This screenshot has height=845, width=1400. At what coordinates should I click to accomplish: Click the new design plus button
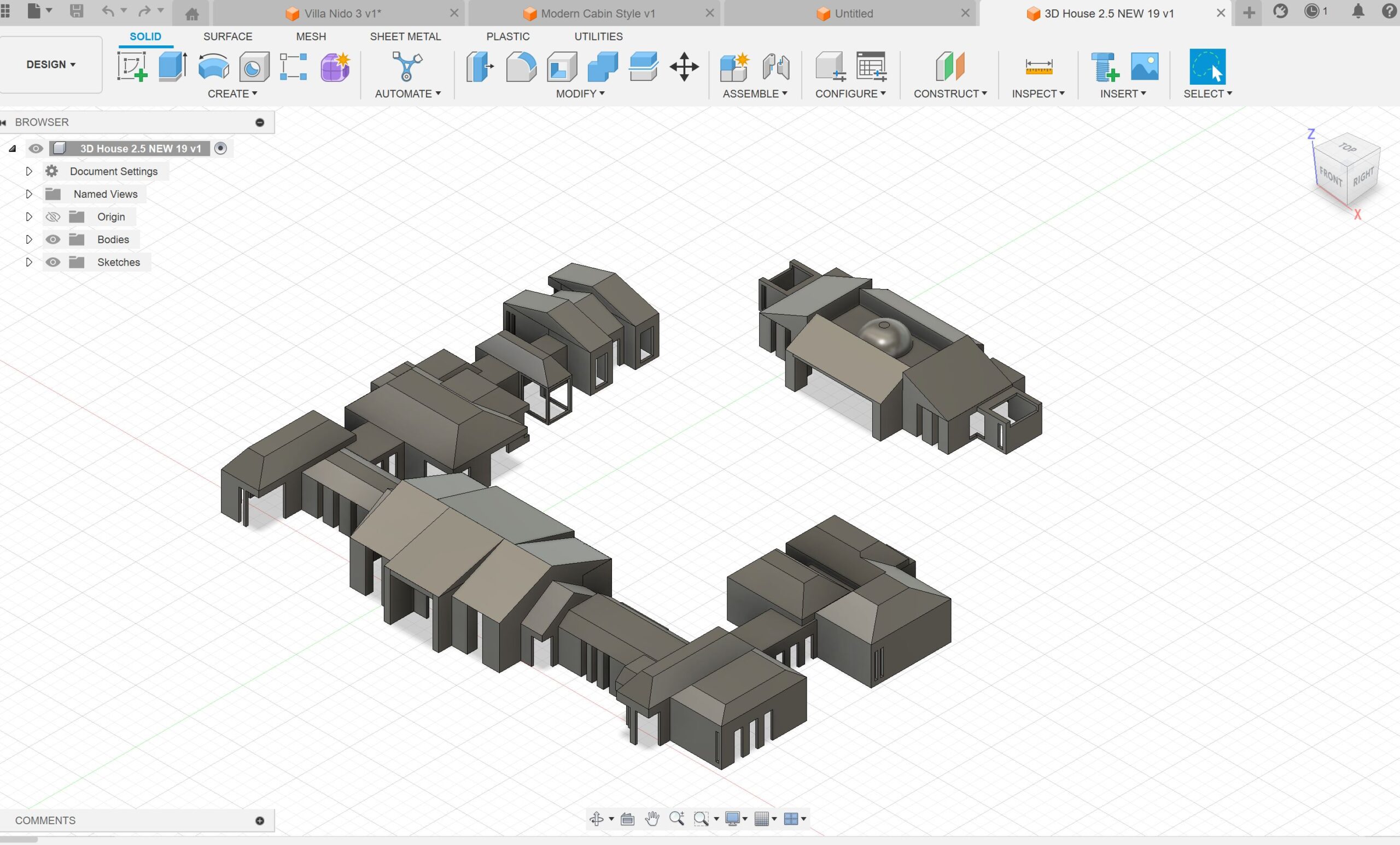click(1249, 13)
